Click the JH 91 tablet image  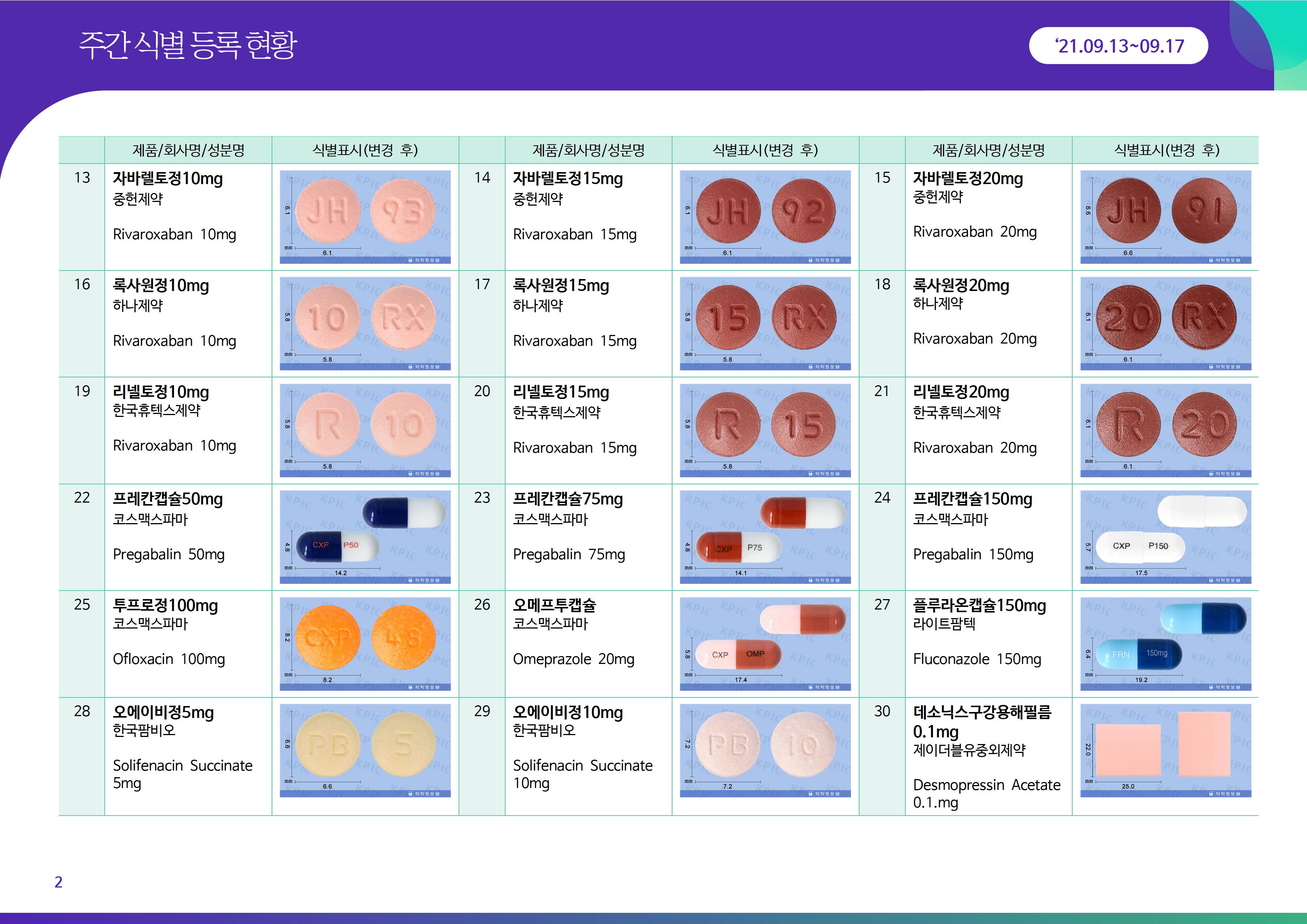[1165, 217]
